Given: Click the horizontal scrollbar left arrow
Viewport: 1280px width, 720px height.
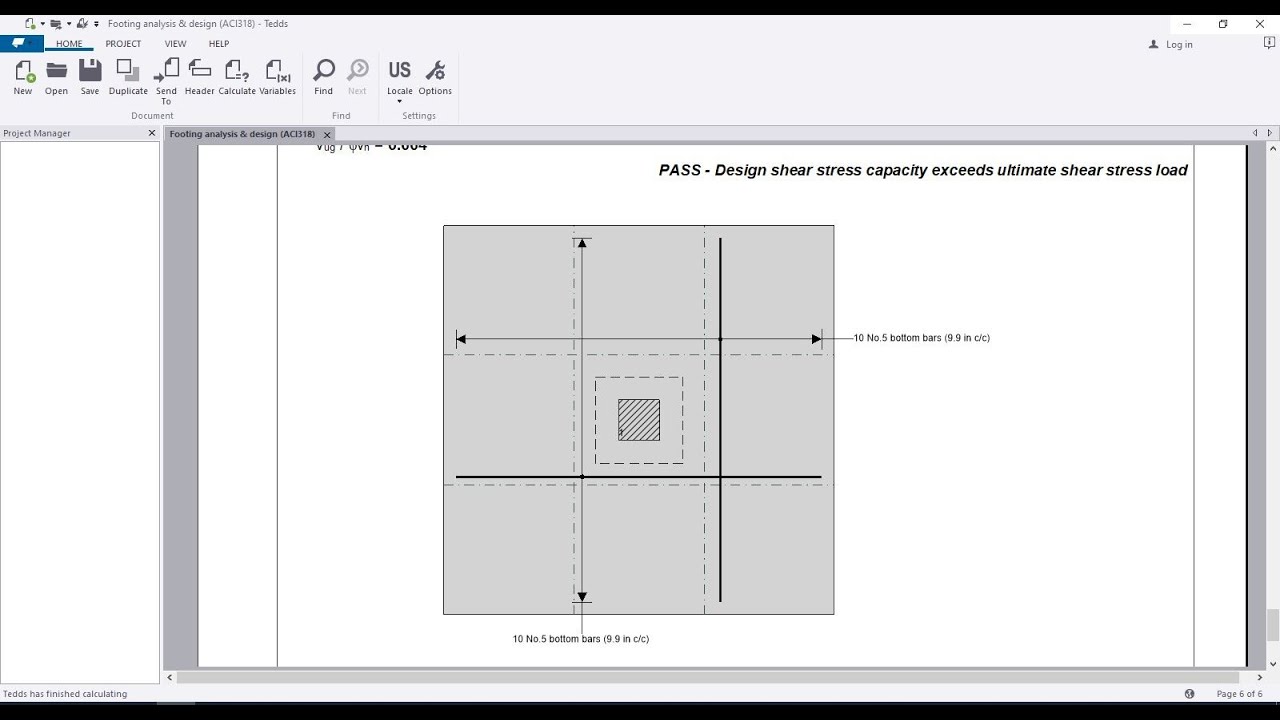Looking at the screenshot, I should tap(170, 677).
